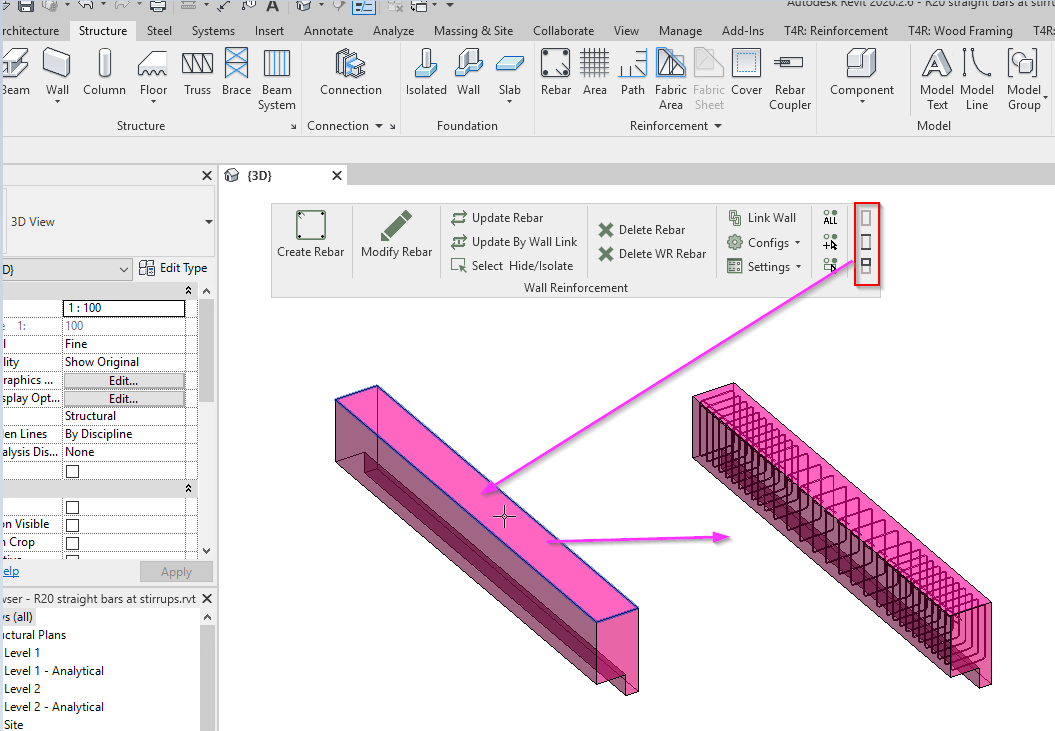Select Level 1 in Project Browser
This screenshot has width=1055, height=731.
click(22, 653)
